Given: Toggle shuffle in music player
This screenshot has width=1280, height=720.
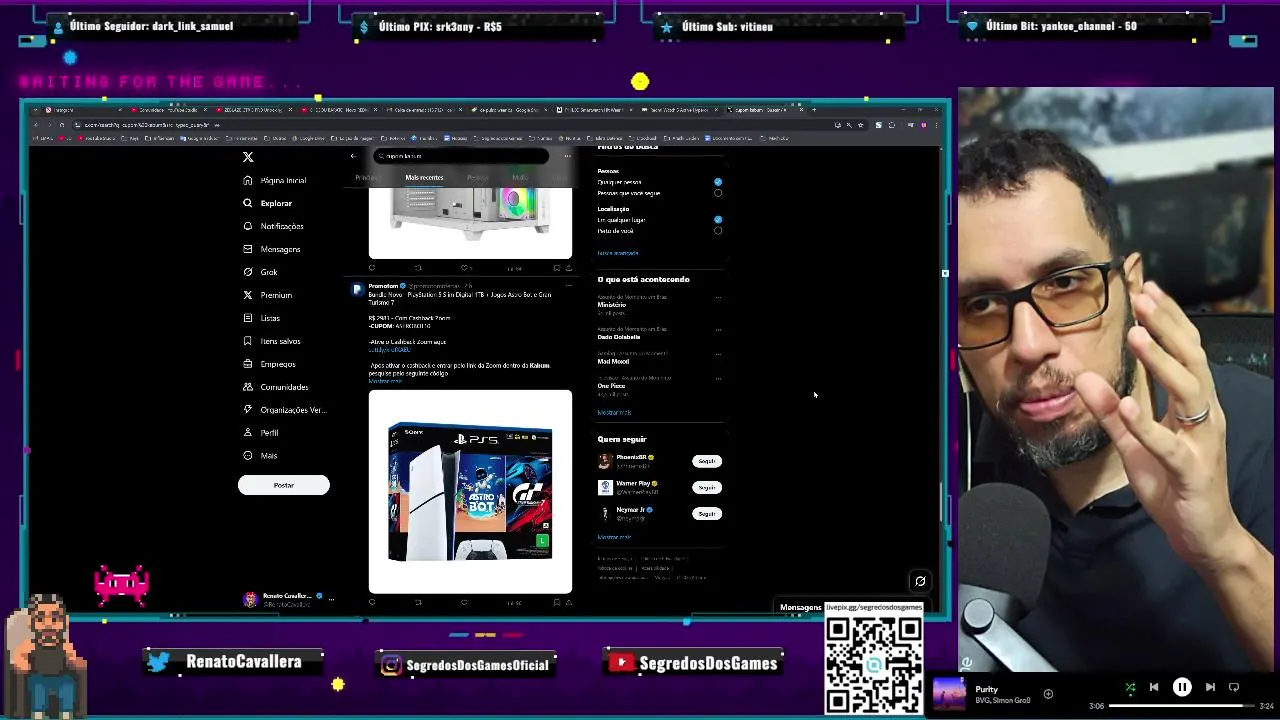Looking at the screenshot, I should (1130, 687).
